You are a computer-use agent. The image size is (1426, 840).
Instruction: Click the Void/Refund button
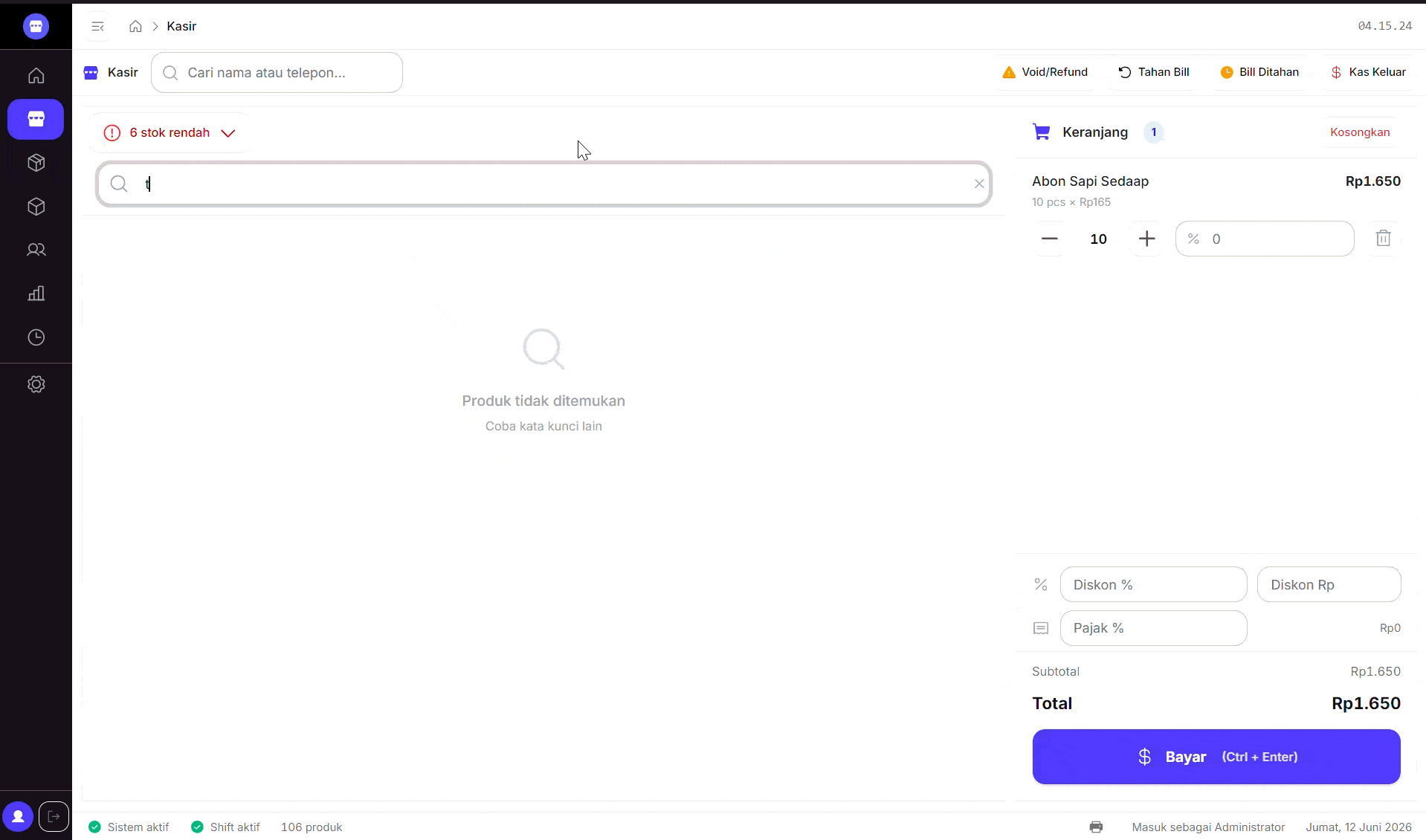[x=1045, y=72]
